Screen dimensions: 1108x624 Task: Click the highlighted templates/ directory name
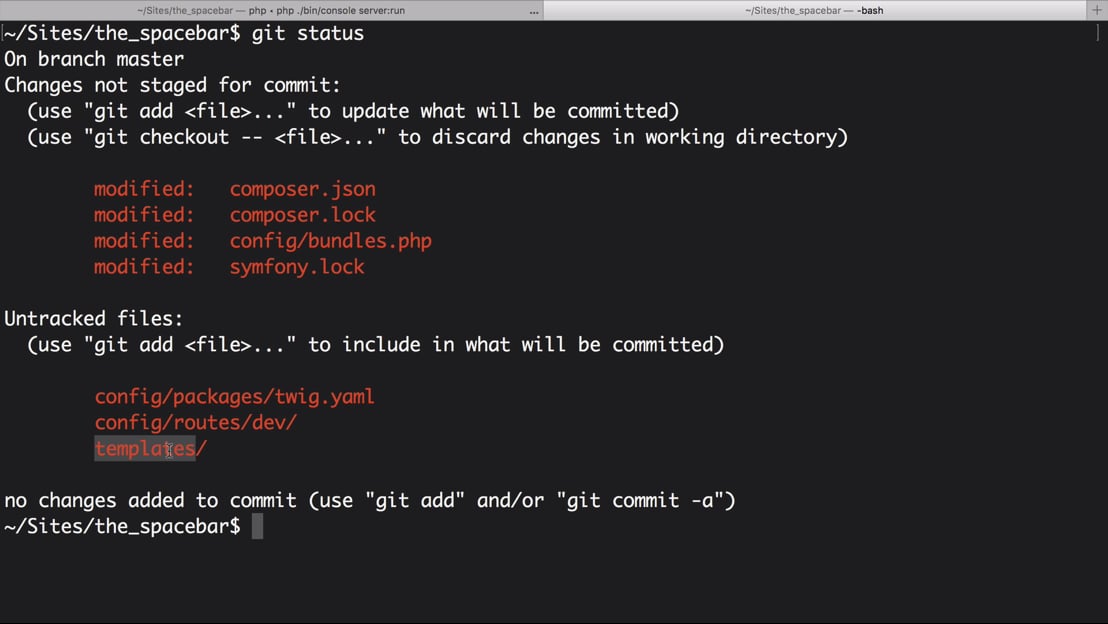coord(150,449)
